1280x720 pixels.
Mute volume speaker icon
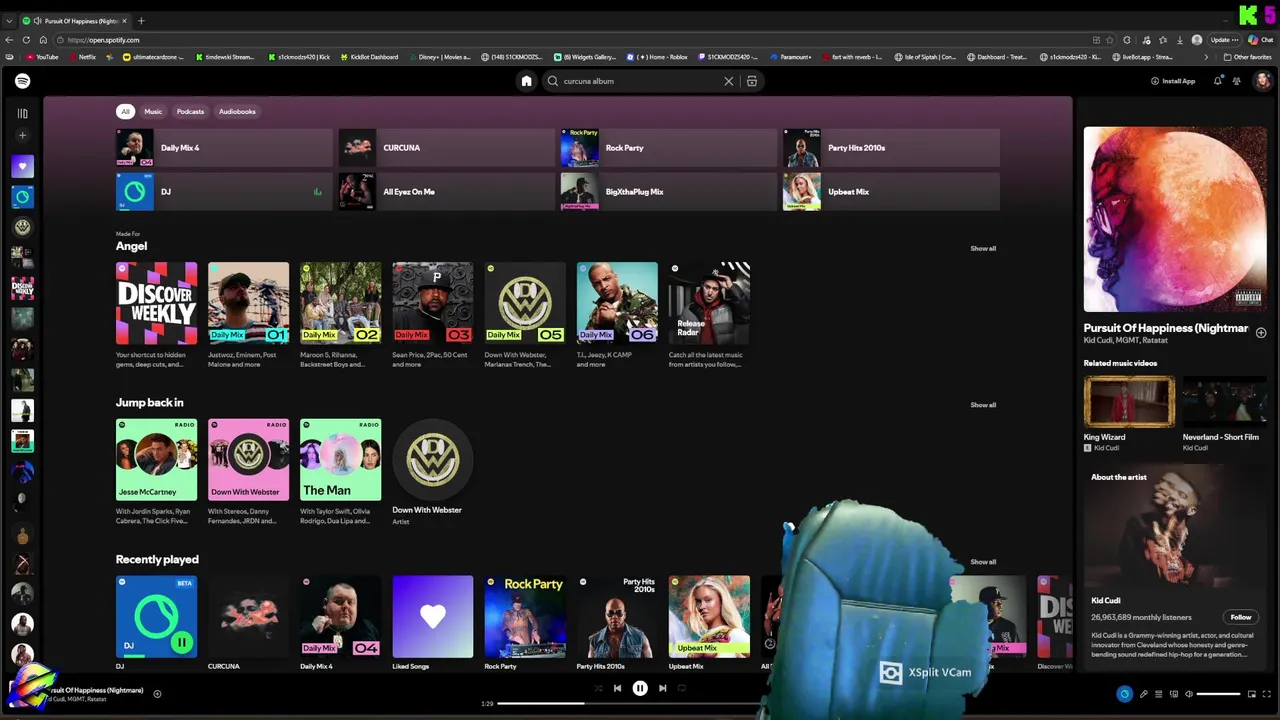1189,694
